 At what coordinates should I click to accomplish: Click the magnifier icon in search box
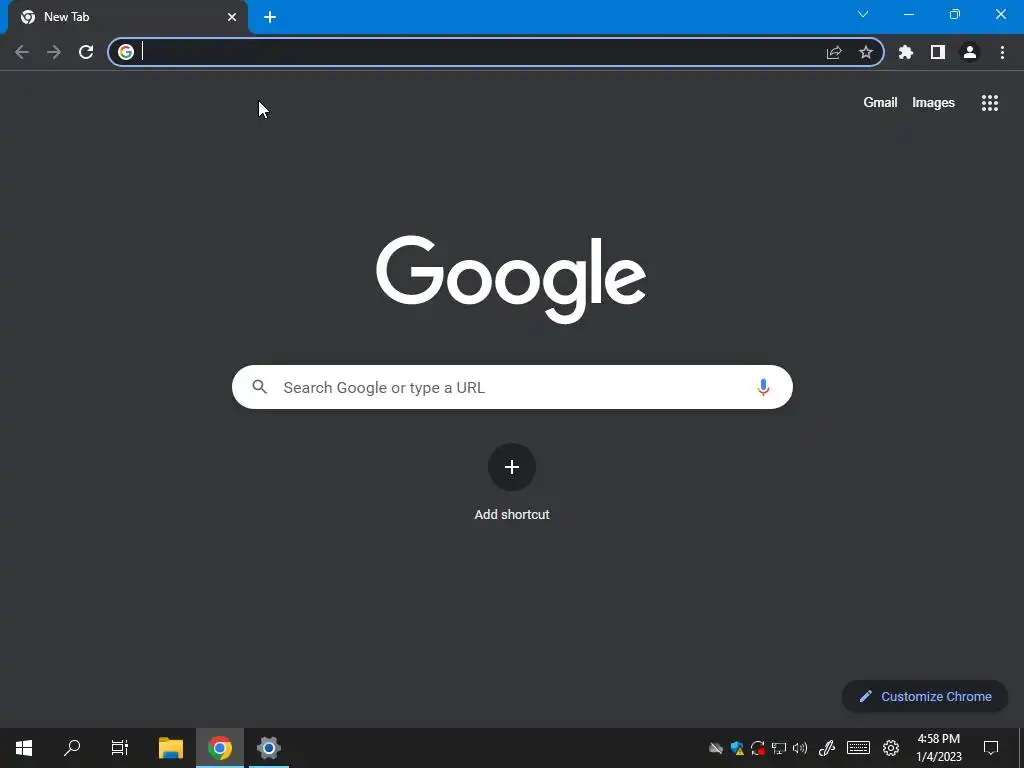260,387
